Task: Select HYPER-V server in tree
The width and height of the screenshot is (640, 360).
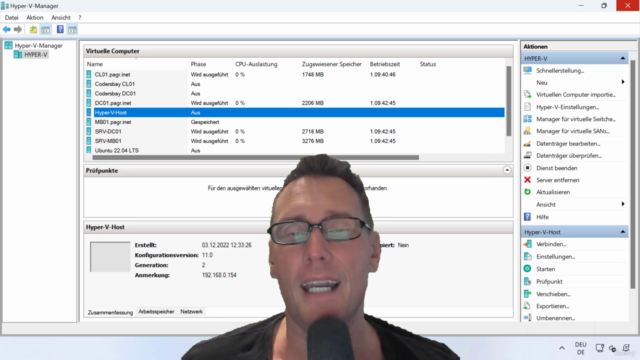Action: 31,55
